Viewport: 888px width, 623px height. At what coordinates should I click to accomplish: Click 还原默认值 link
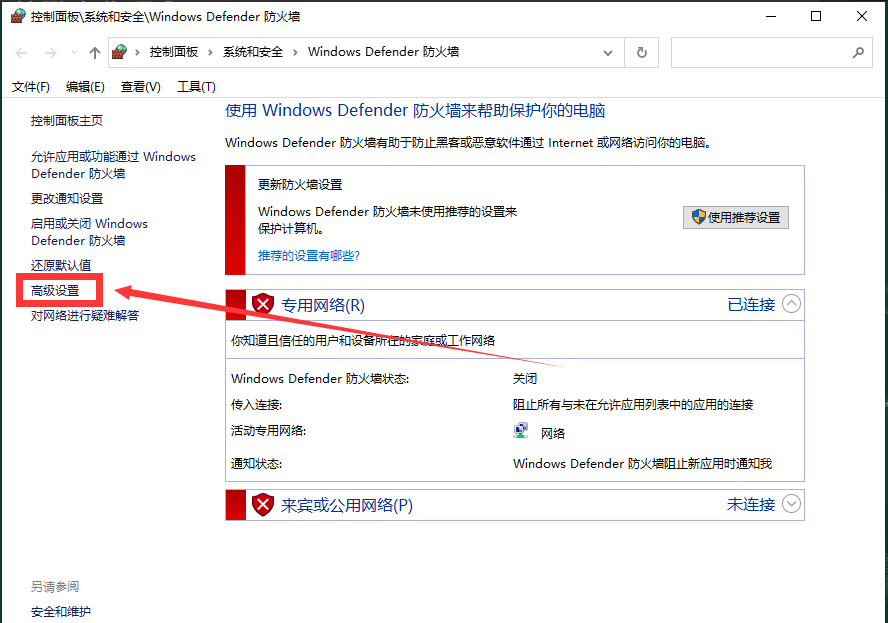pos(61,265)
